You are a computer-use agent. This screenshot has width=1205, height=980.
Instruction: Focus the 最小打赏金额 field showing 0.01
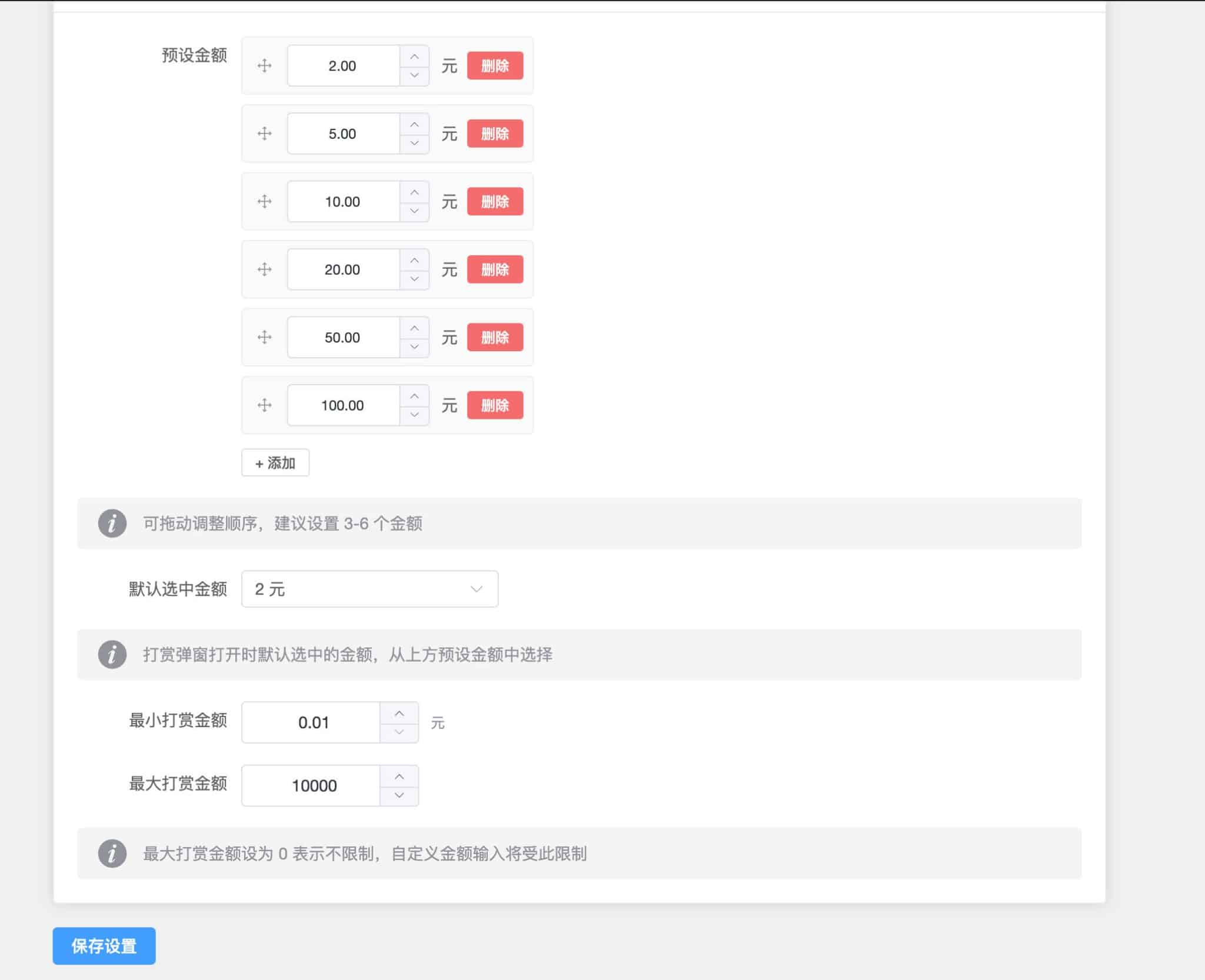click(x=311, y=722)
